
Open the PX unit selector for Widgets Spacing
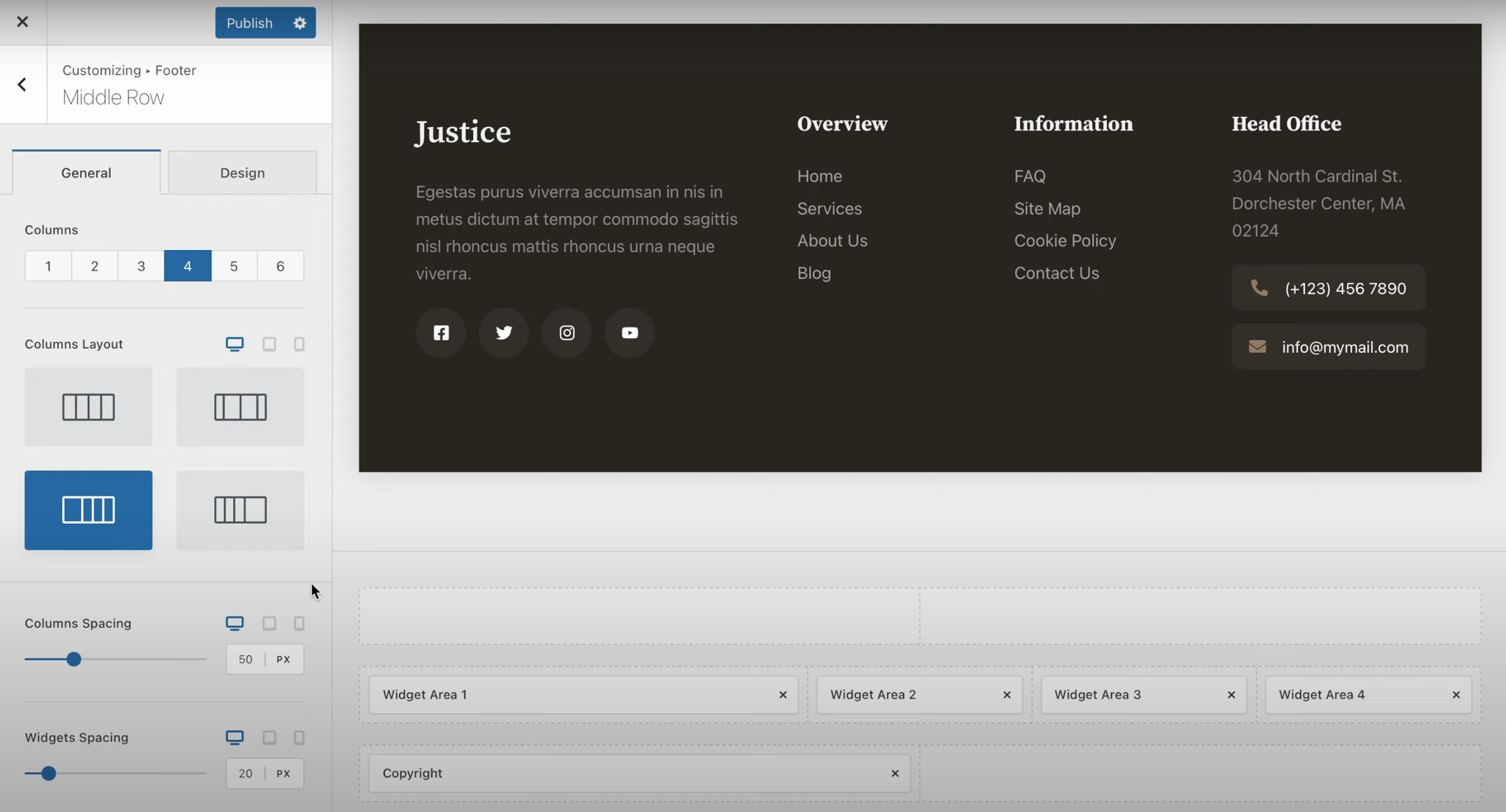283,773
